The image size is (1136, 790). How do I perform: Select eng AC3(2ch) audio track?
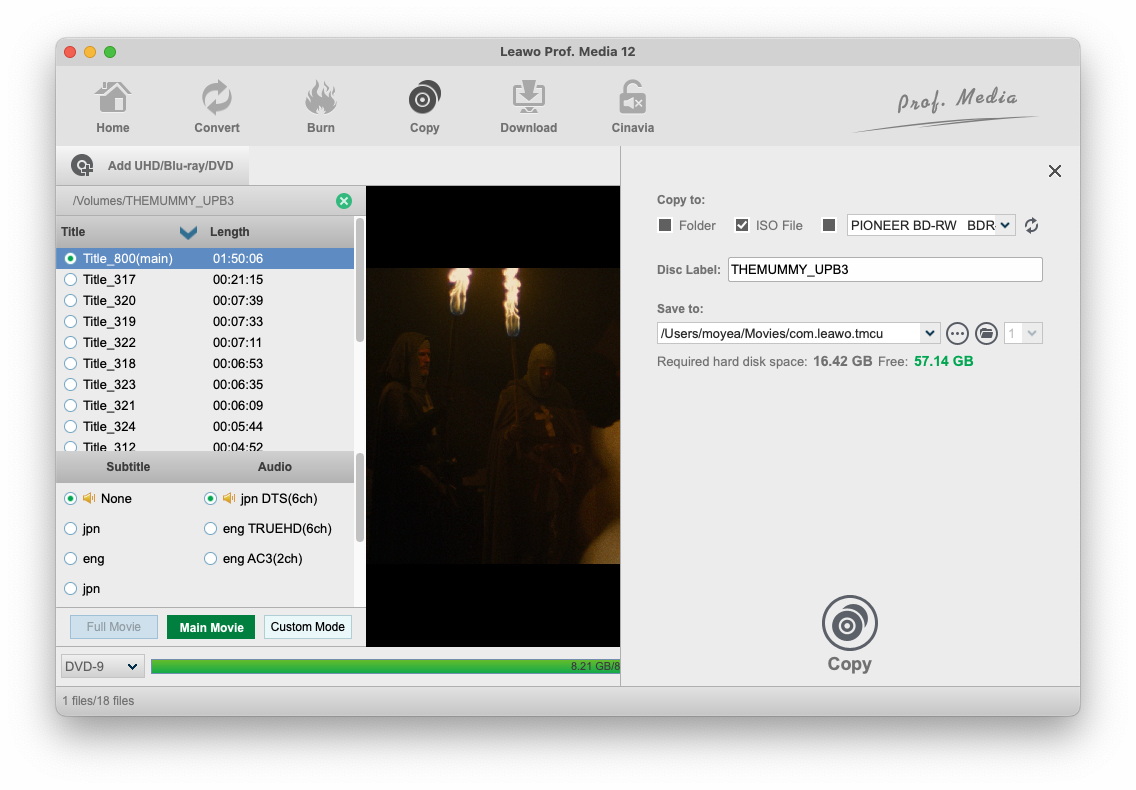click(x=210, y=559)
